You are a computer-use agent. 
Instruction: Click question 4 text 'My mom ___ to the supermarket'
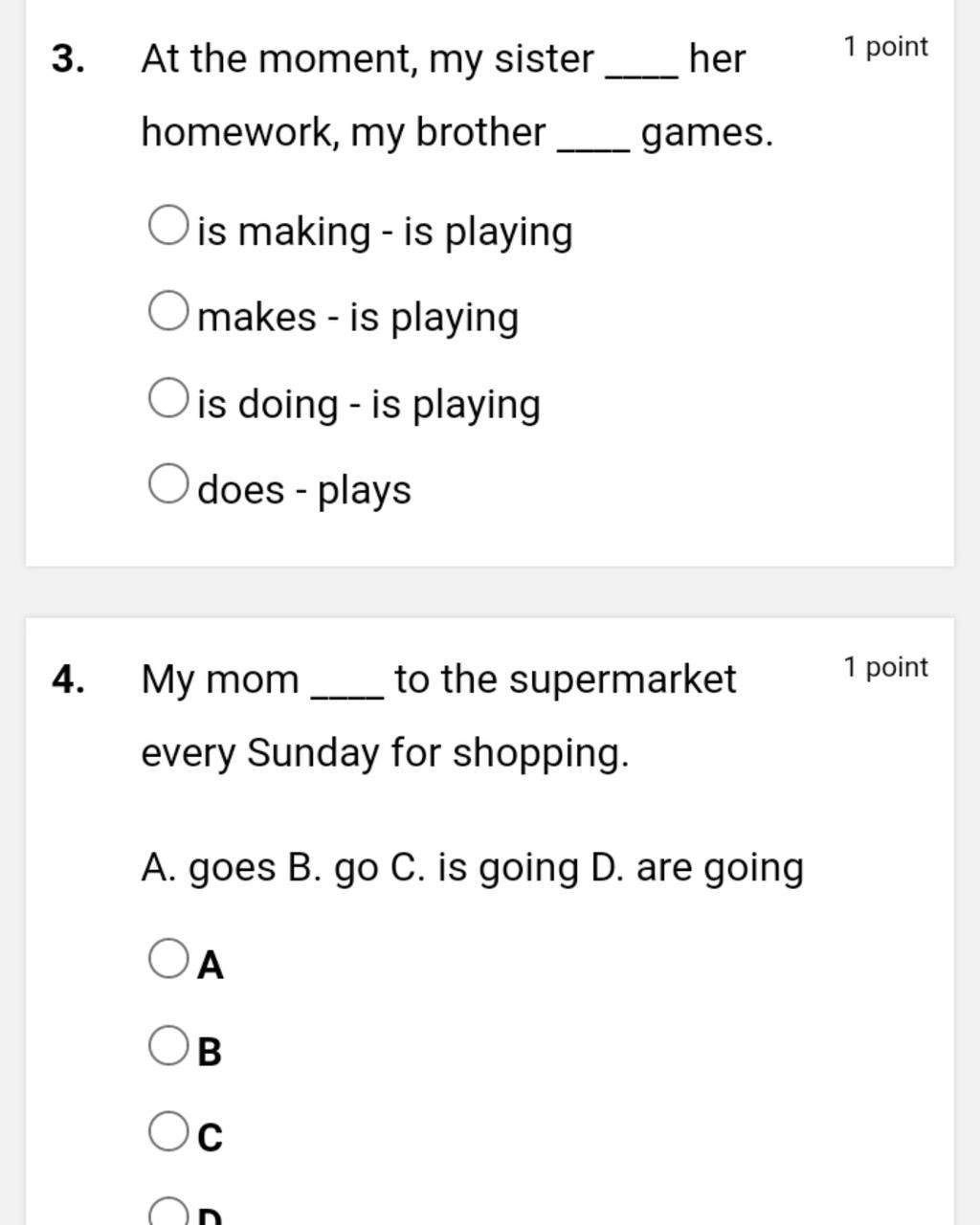coord(439,680)
